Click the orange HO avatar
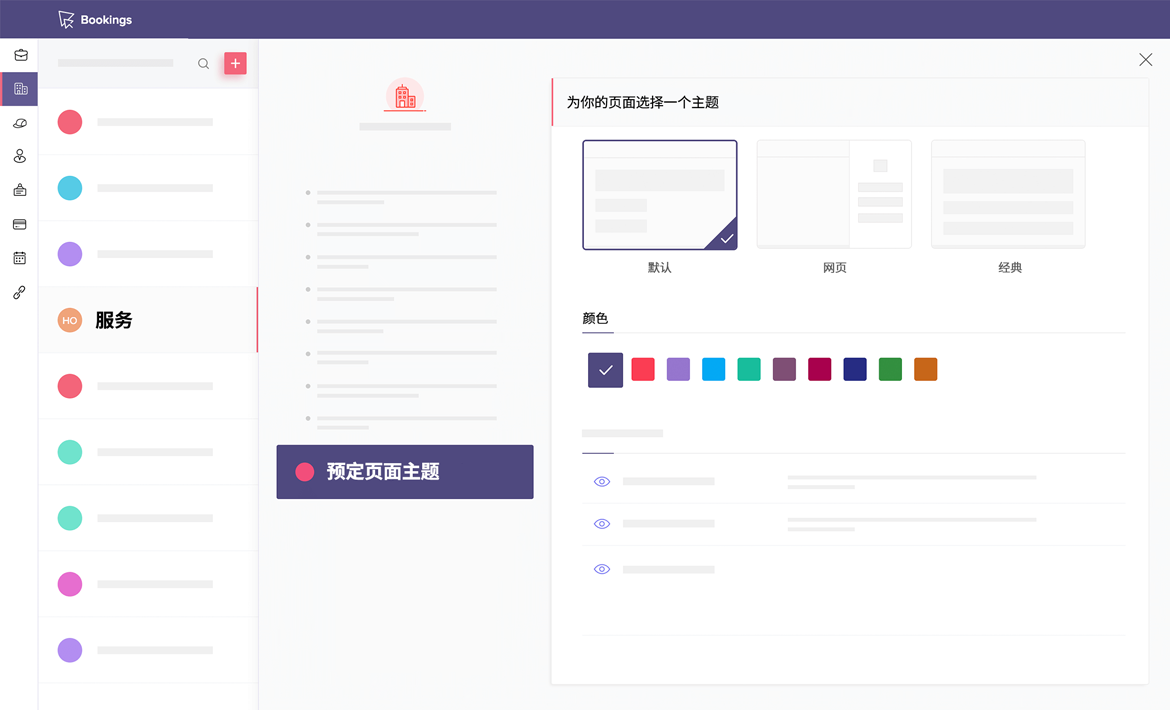Screen dimensions: 1170x710 [x=69, y=320]
